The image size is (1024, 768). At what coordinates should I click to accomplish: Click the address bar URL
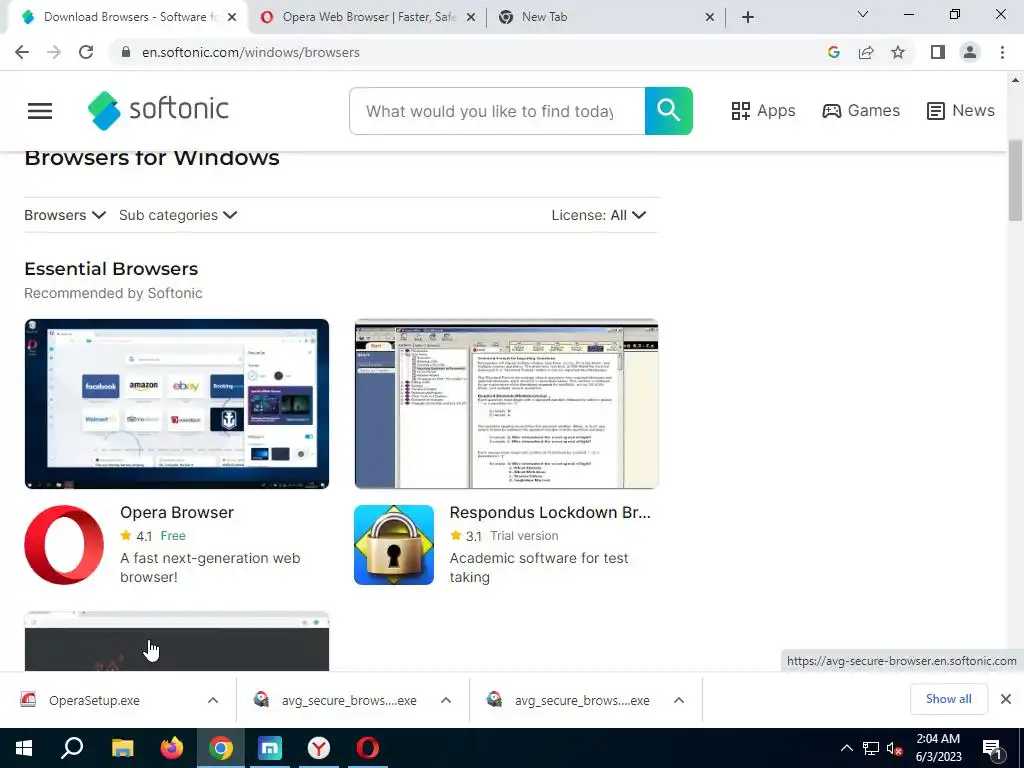(x=251, y=52)
